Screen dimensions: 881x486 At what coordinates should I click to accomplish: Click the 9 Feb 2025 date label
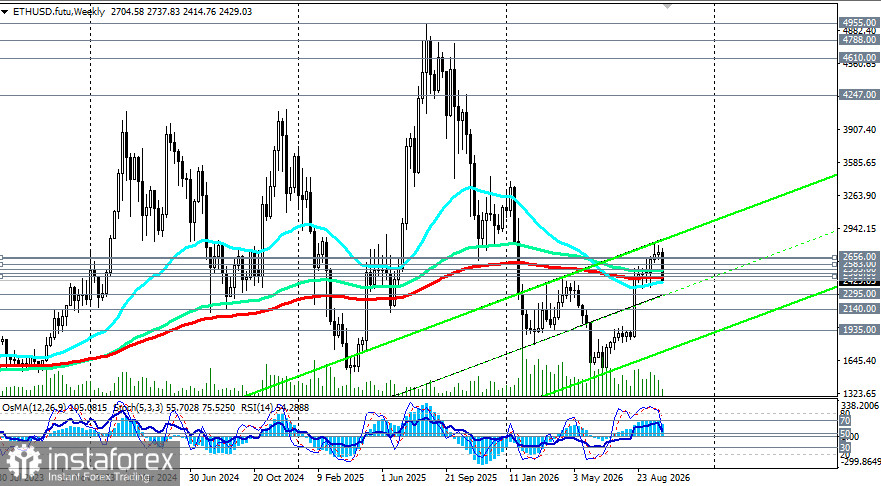tap(340, 478)
